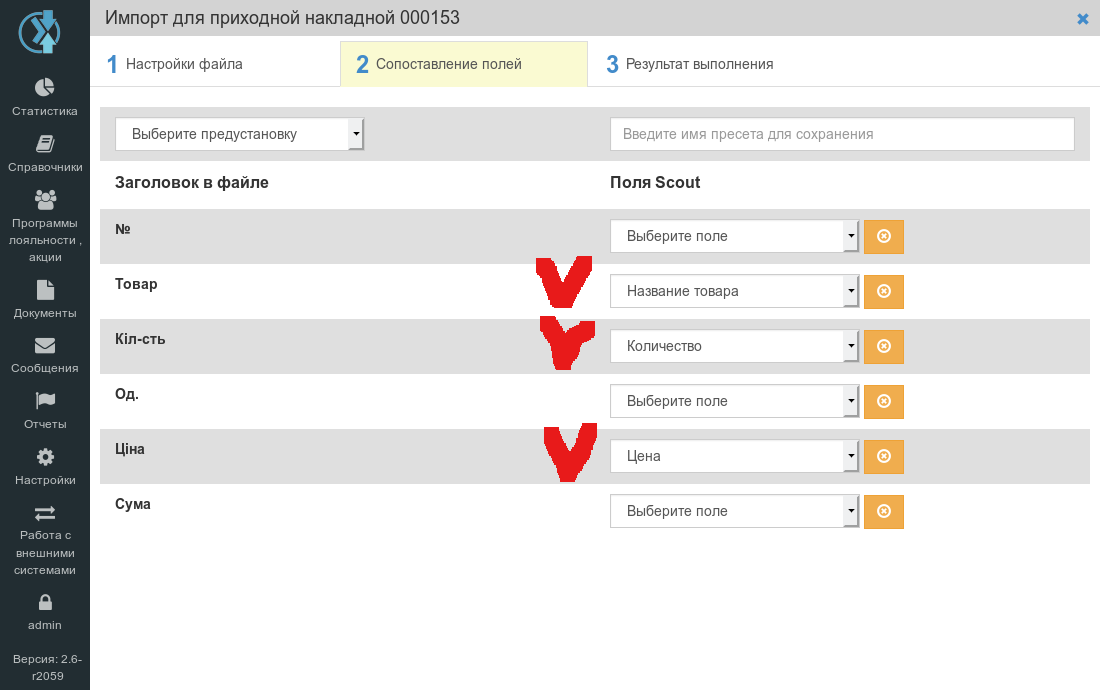Clear field mapping for Од. row
The height and width of the screenshot is (690, 1100).
point(884,401)
